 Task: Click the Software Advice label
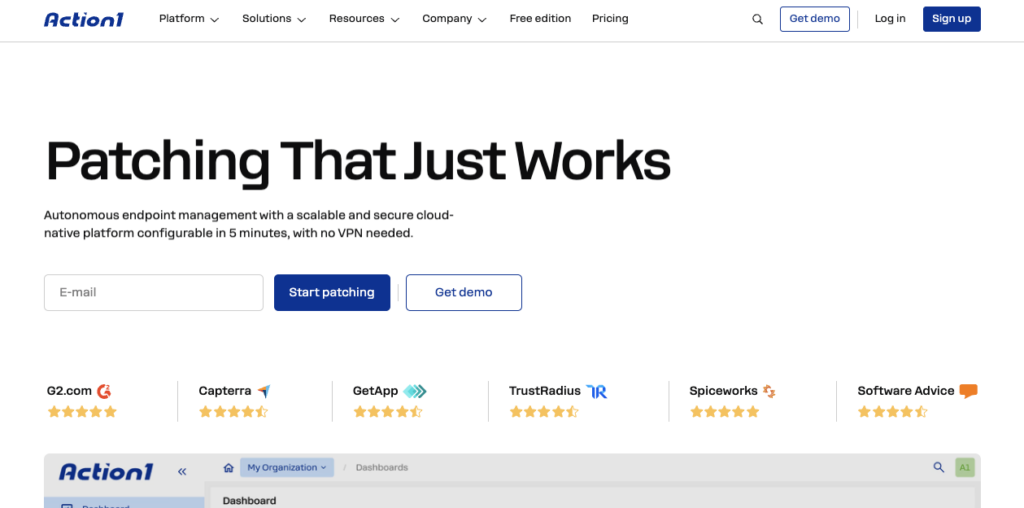point(906,391)
